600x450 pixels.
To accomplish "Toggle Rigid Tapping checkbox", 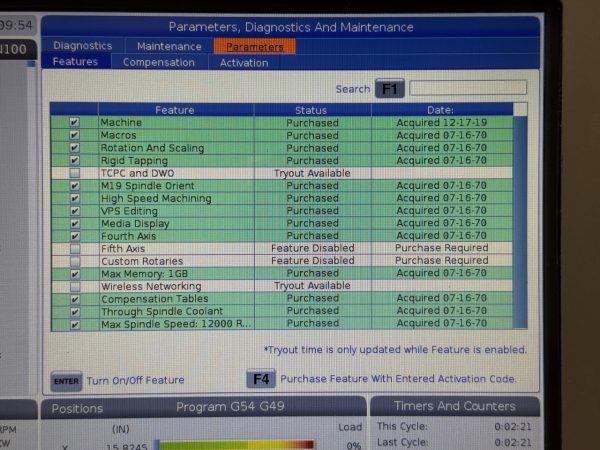I will 74,160.
